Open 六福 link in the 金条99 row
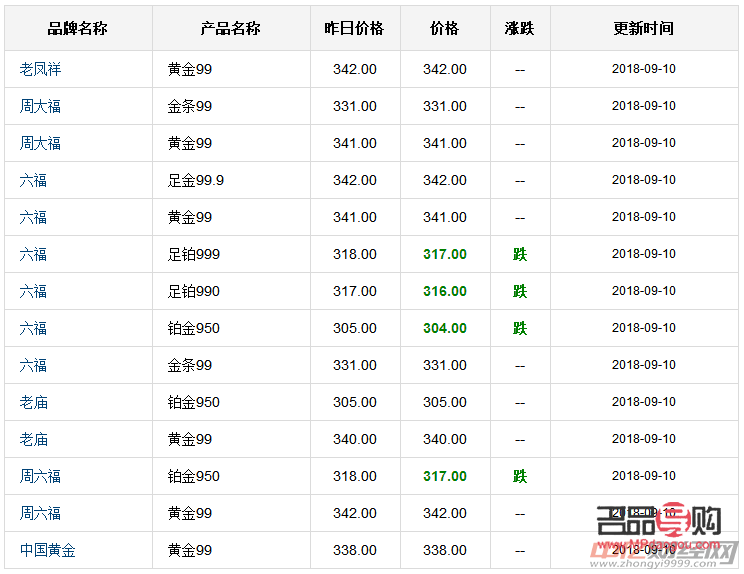 pyautogui.click(x=33, y=365)
